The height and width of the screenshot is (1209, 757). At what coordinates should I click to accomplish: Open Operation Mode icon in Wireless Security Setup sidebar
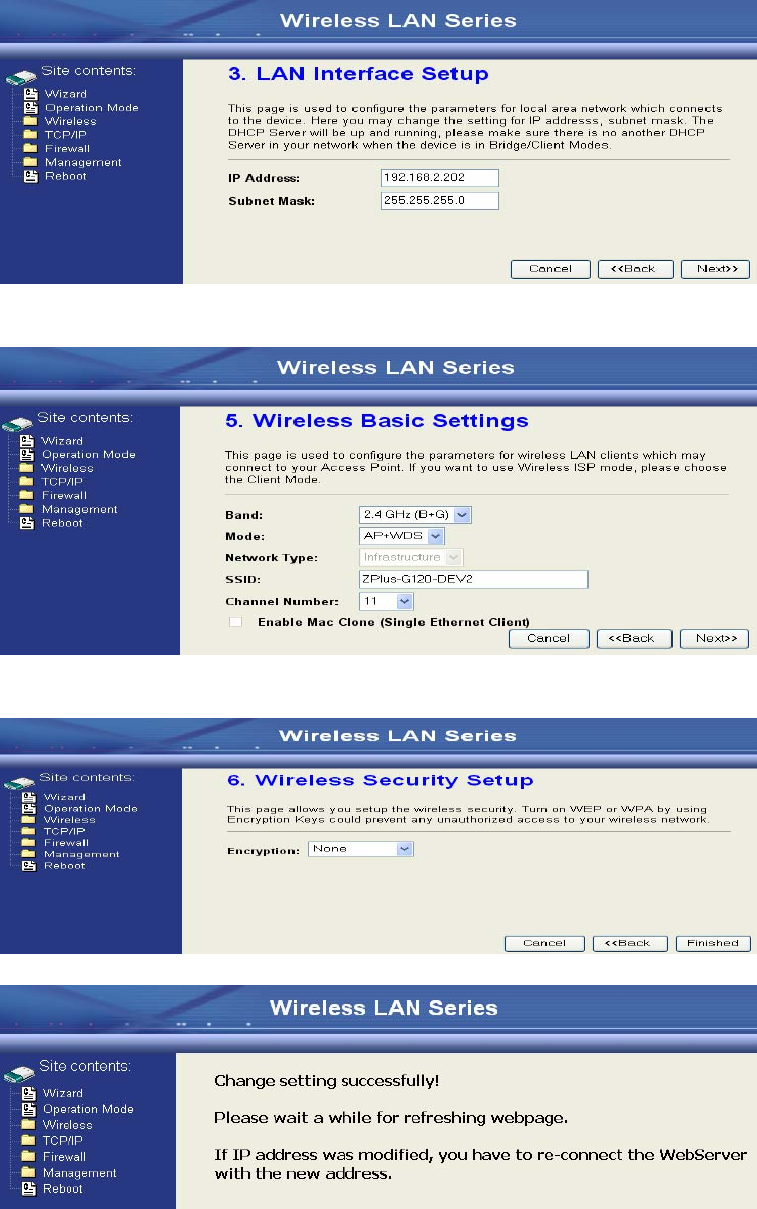tap(29, 808)
